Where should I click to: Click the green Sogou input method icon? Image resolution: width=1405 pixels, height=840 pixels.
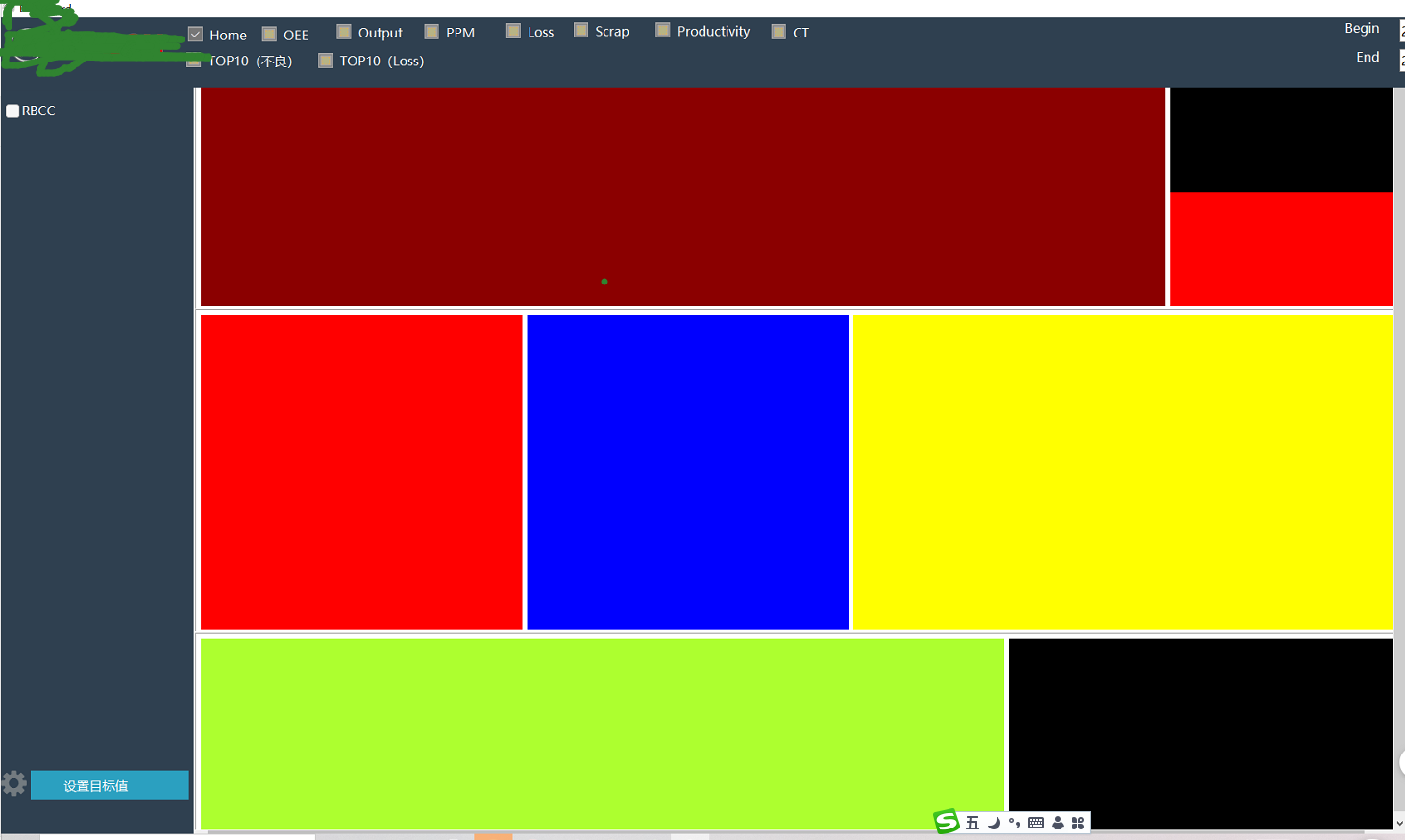945,822
